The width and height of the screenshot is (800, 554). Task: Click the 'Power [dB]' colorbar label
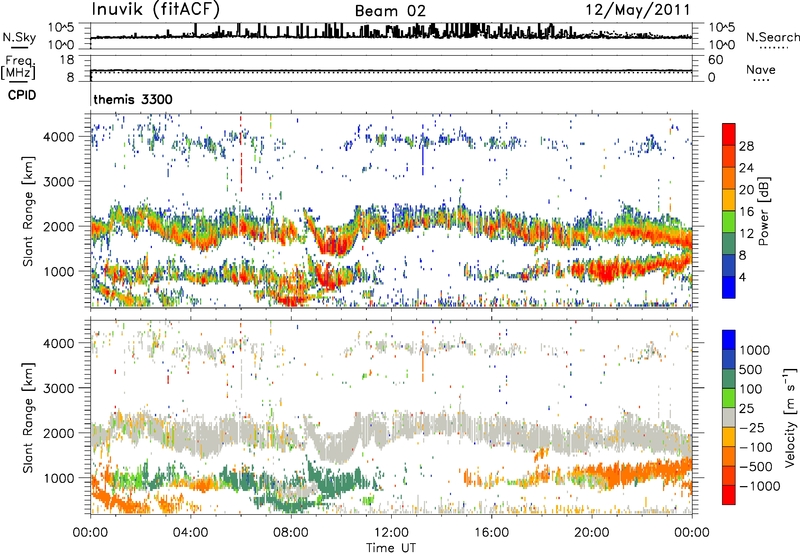[763, 211]
